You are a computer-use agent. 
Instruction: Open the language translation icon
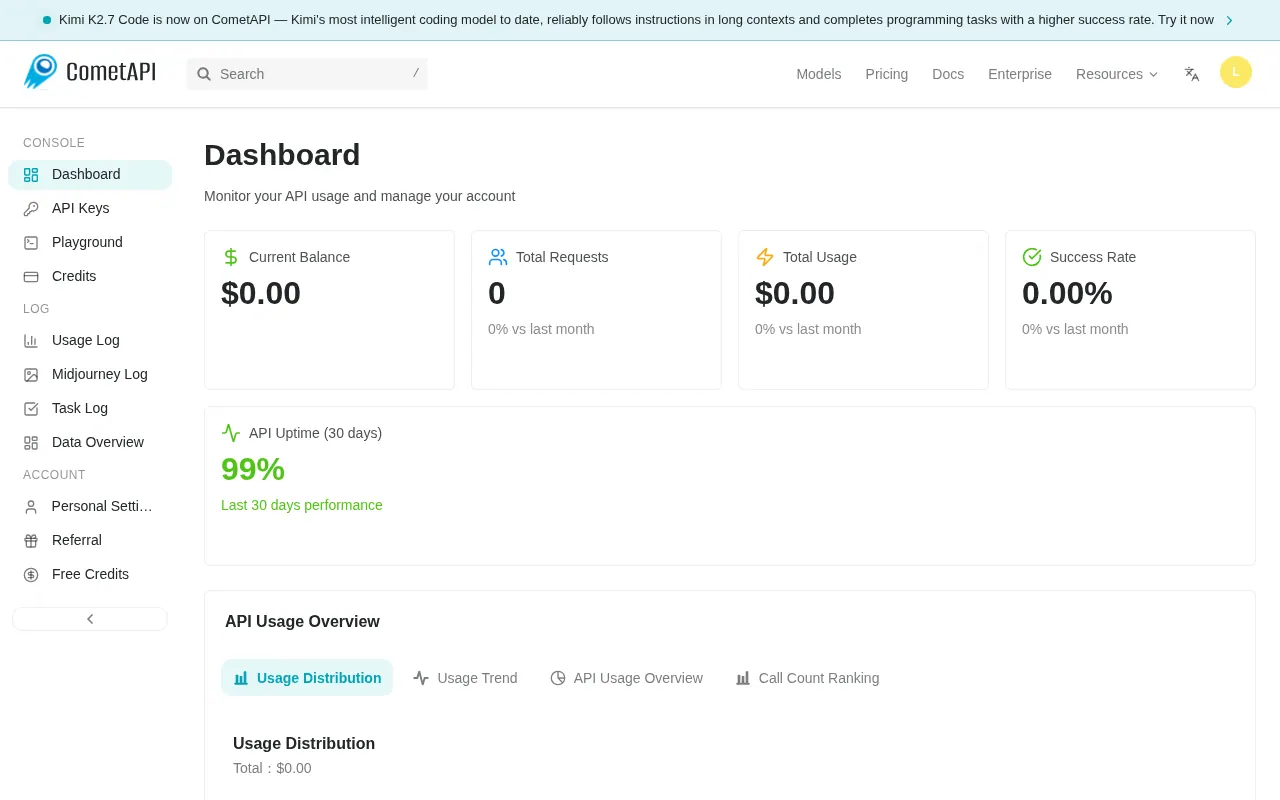[x=1192, y=74]
